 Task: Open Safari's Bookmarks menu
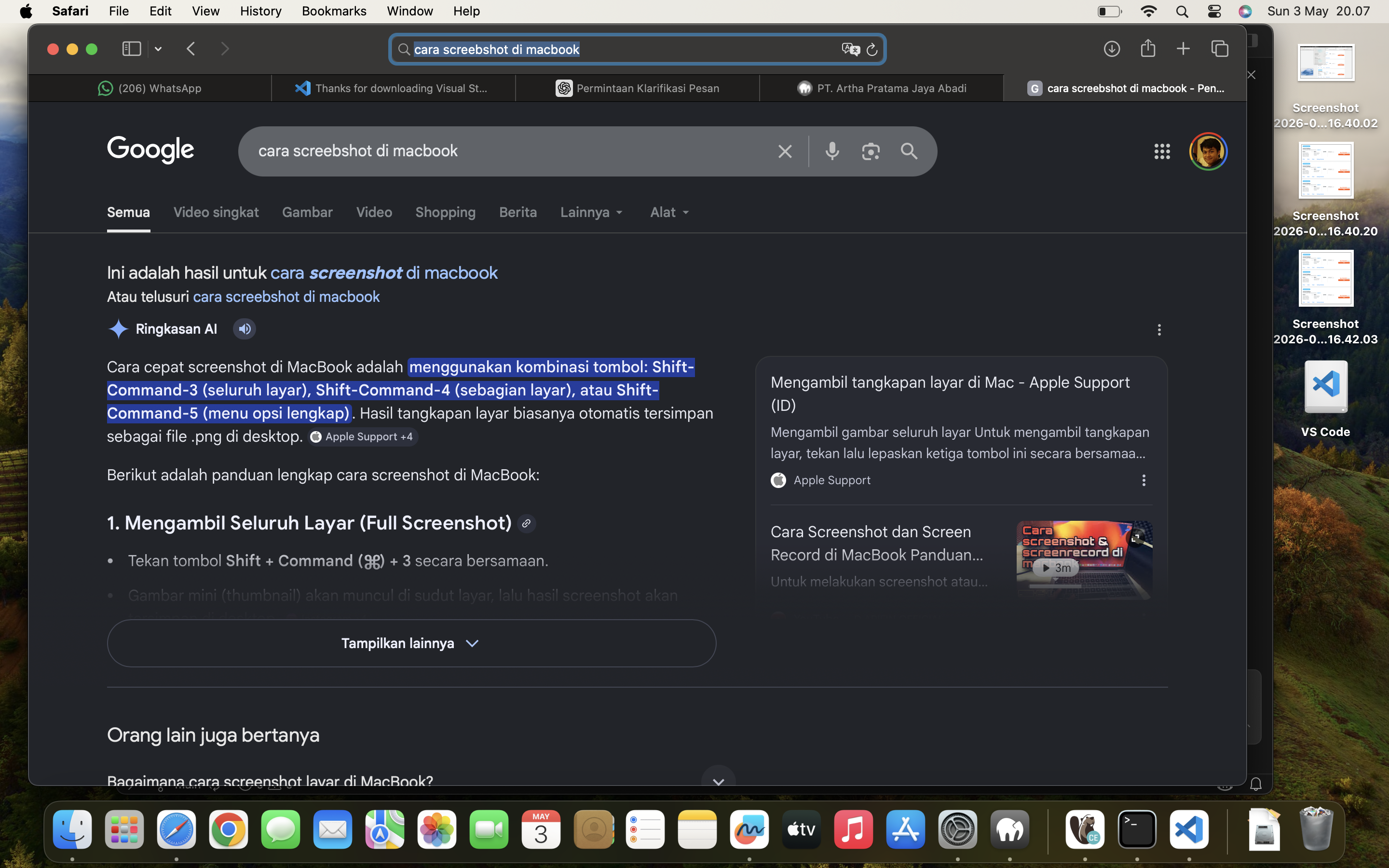334,11
